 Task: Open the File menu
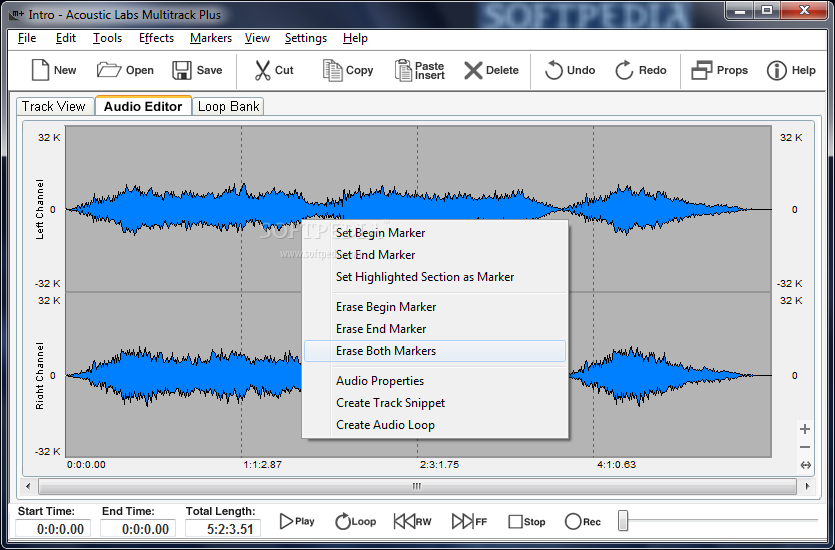tap(27, 38)
